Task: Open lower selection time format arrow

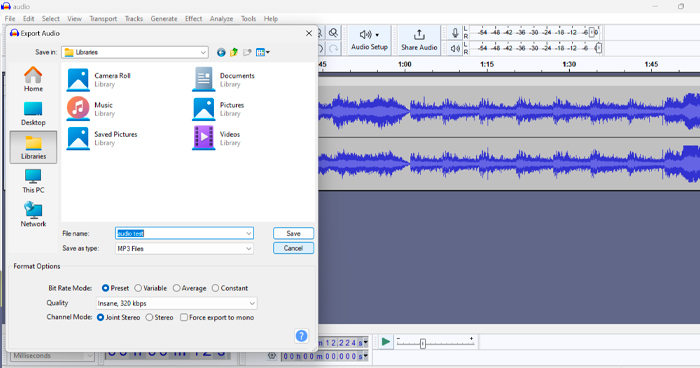Action: tap(366, 356)
